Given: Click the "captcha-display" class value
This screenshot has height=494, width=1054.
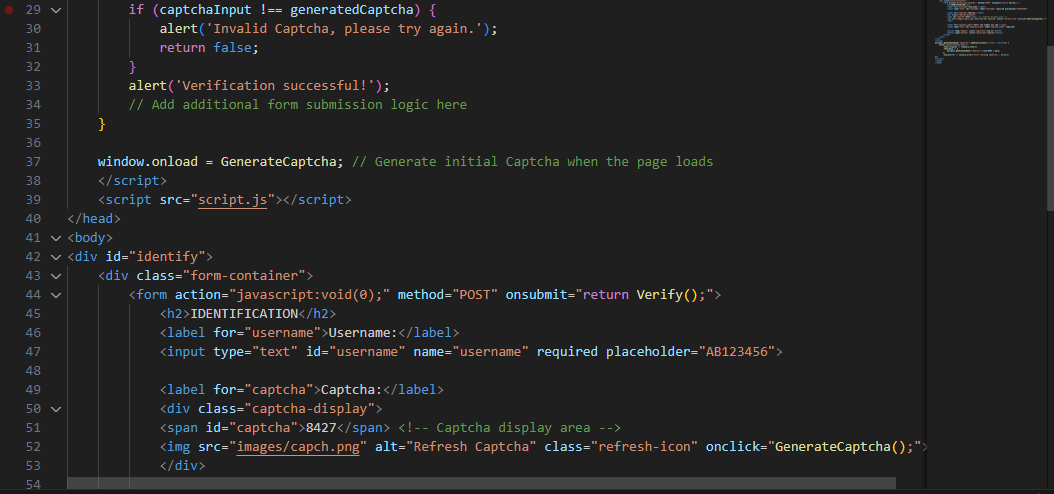Looking at the screenshot, I should [309, 409].
